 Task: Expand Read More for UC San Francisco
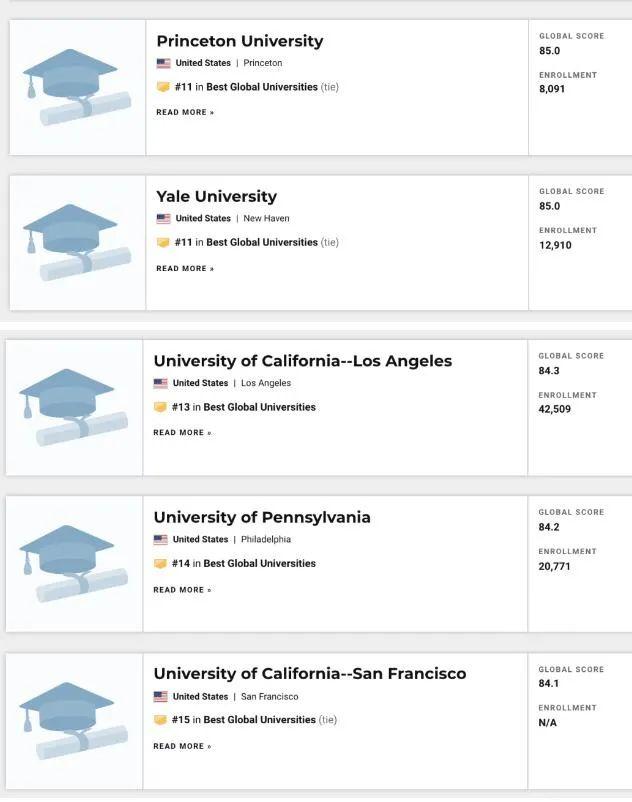pyautogui.click(x=182, y=746)
